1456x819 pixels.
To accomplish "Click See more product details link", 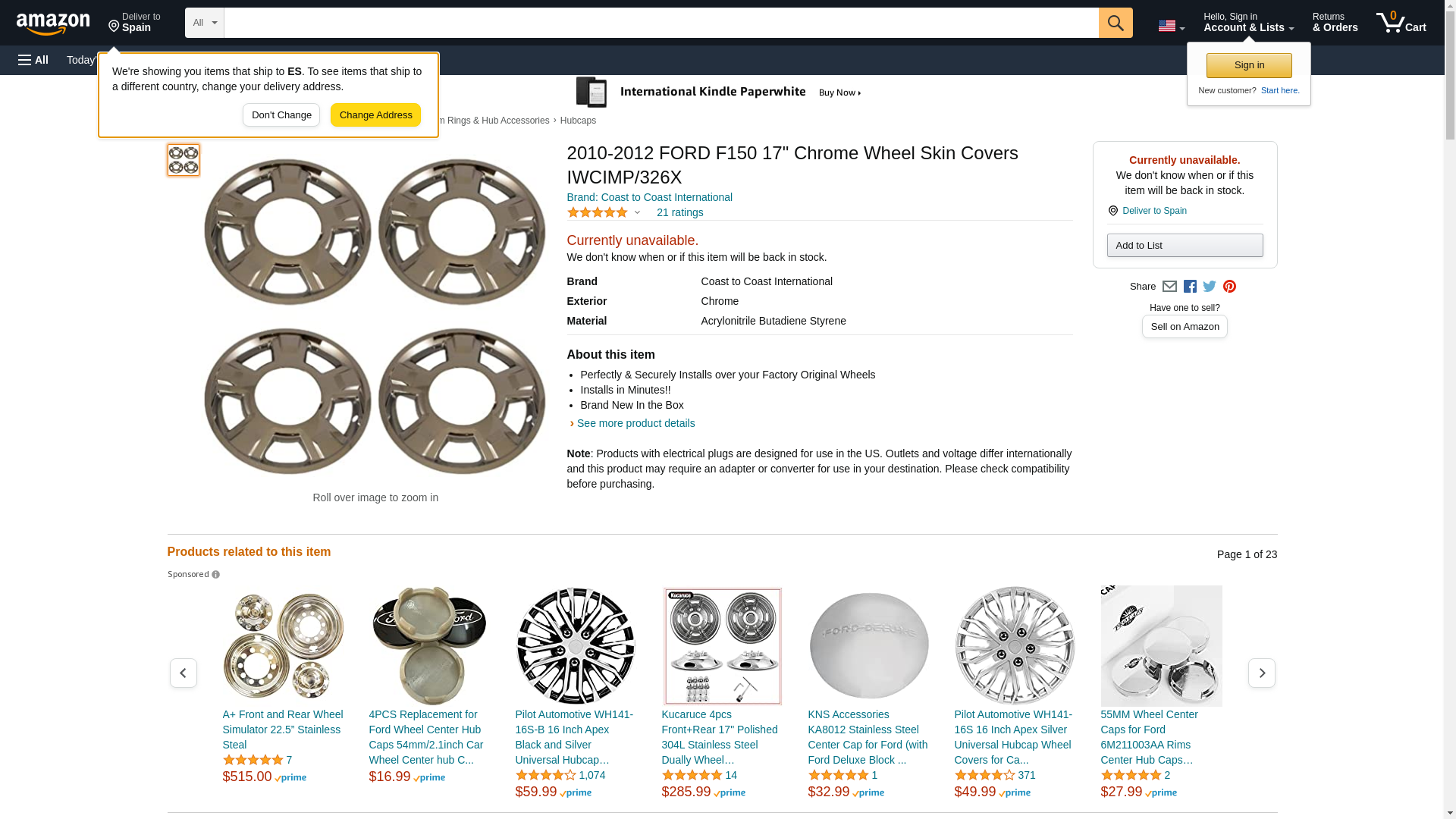I will click(635, 423).
